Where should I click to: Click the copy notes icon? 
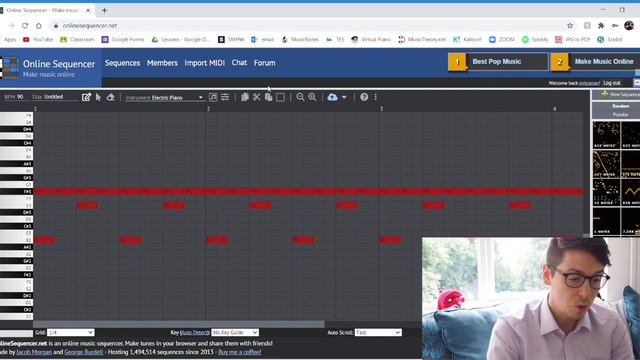244,97
